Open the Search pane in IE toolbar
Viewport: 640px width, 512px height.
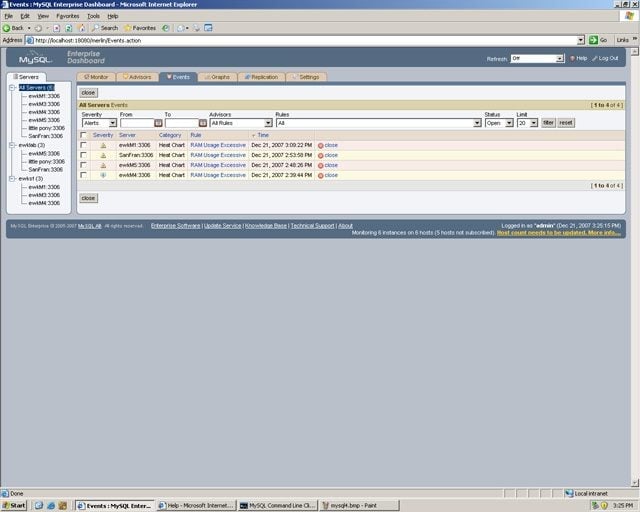click(105, 28)
